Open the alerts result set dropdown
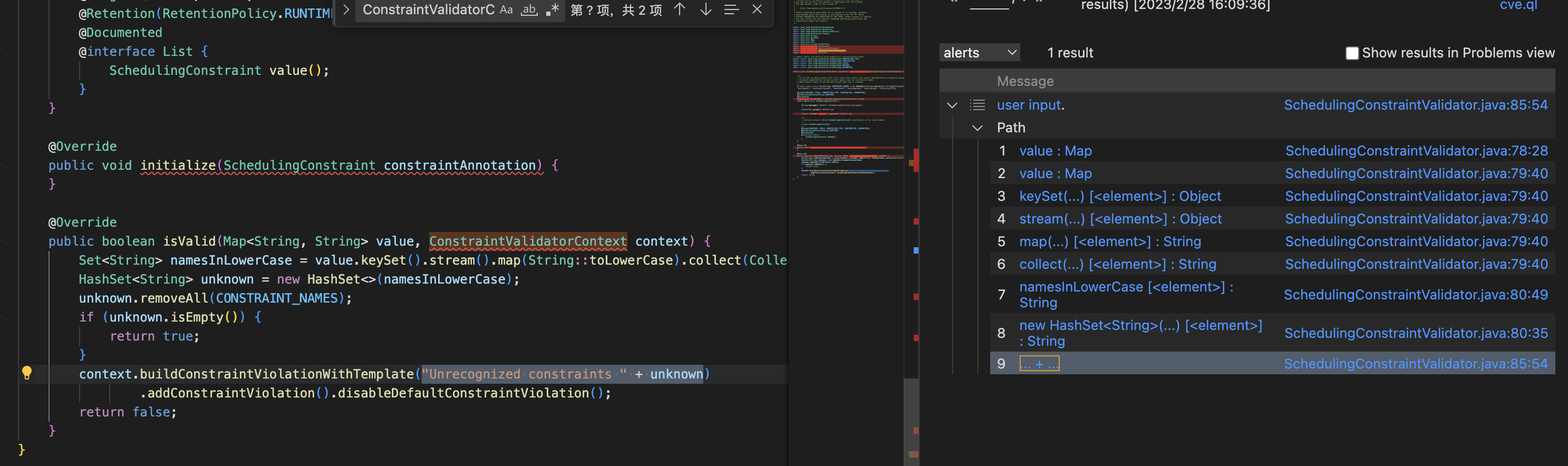This screenshot has height=466, width=1568. pos(980,53)
